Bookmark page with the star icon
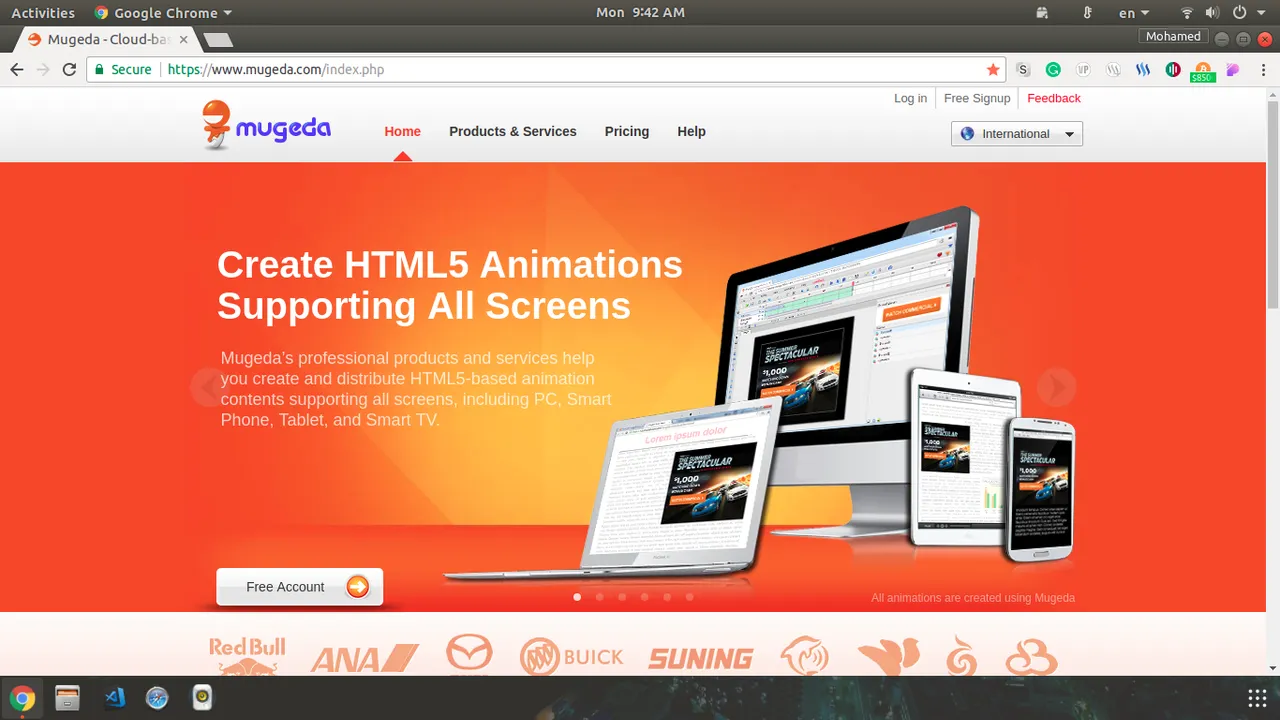The height and width of the screenshot is (720, 1280). 993,70
